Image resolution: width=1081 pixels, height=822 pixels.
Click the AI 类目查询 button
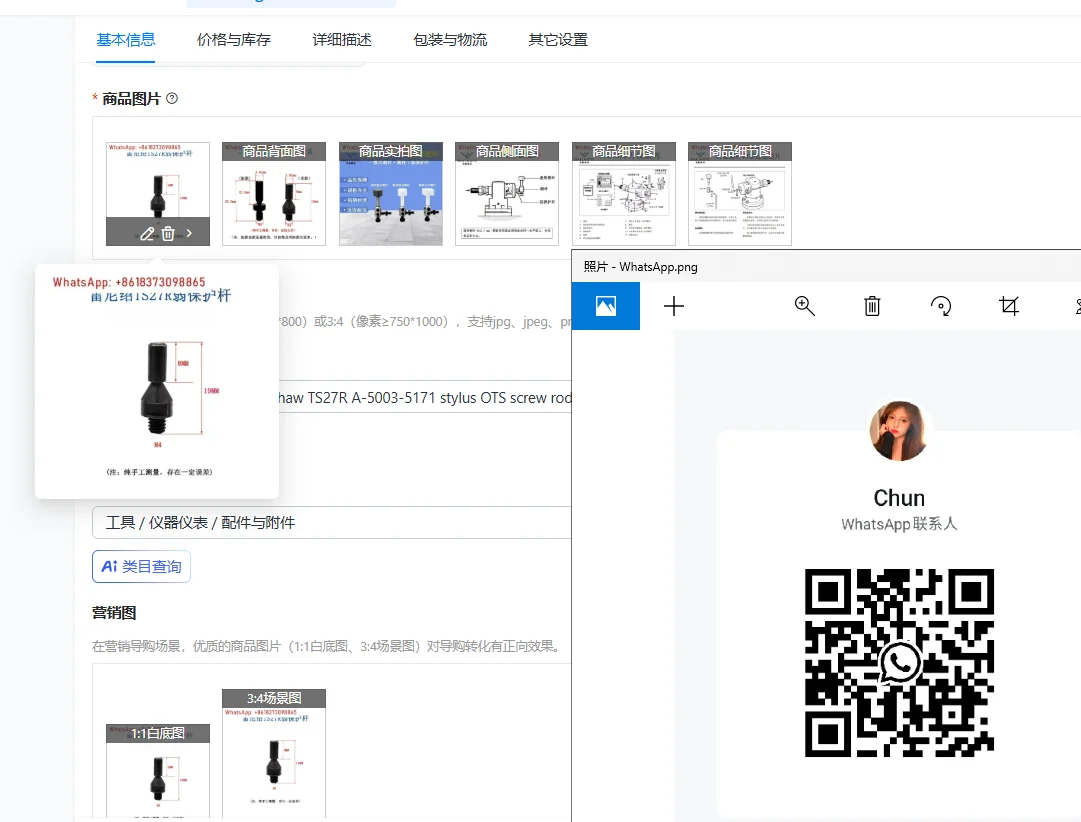pos(141,567)
